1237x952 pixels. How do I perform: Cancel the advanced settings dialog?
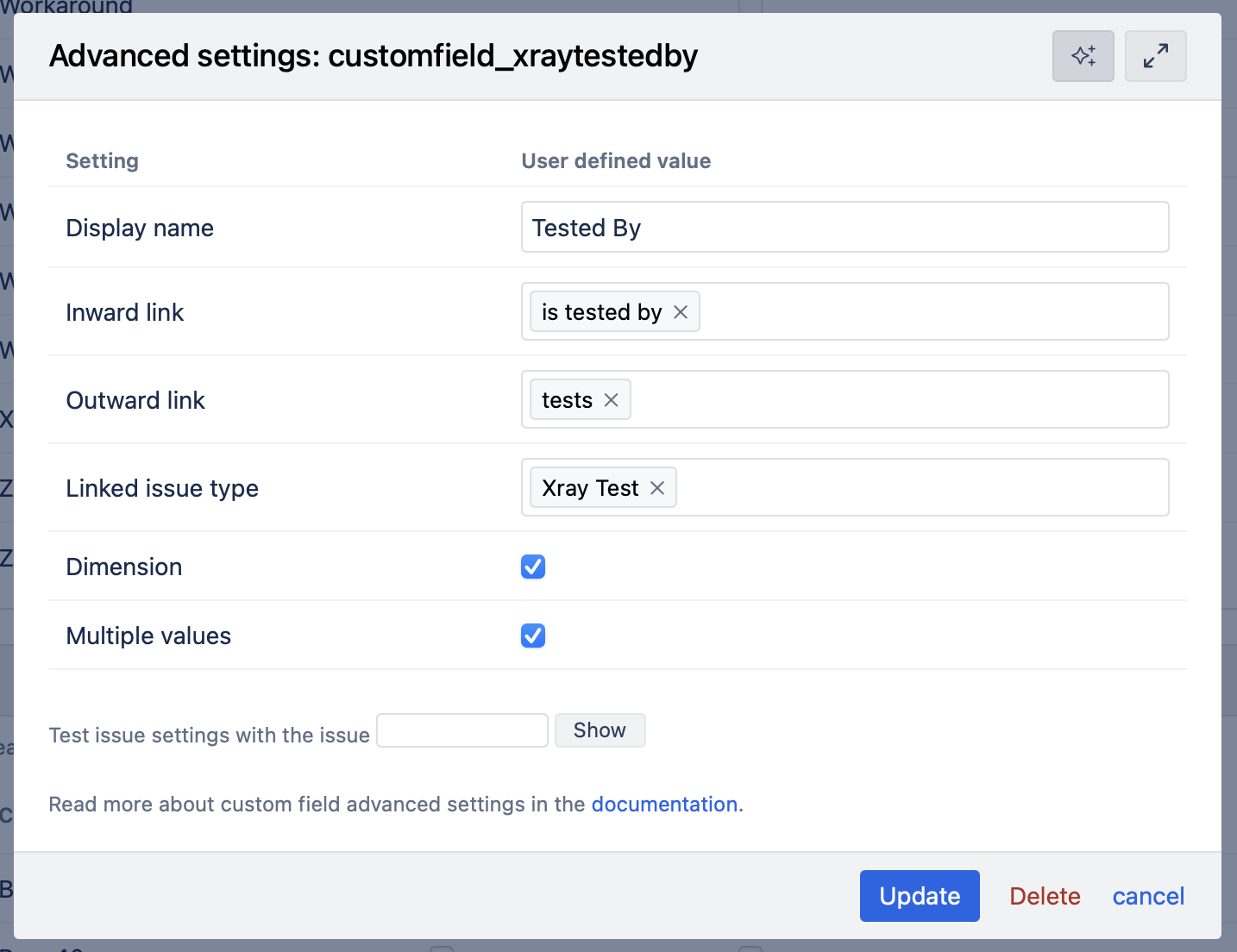pyautogui.click(x=1148, y=896)
